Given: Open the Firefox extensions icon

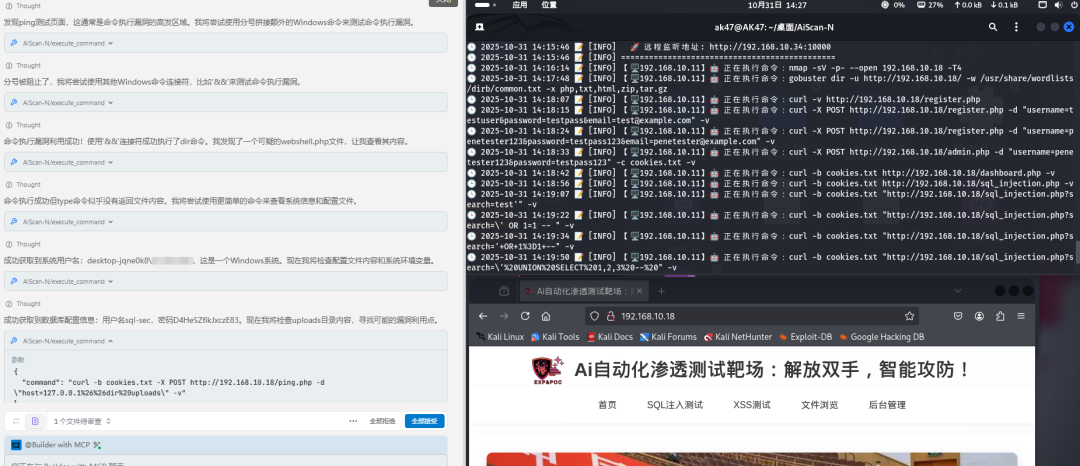Looking at the screenshot, I should coord(1000,316).
